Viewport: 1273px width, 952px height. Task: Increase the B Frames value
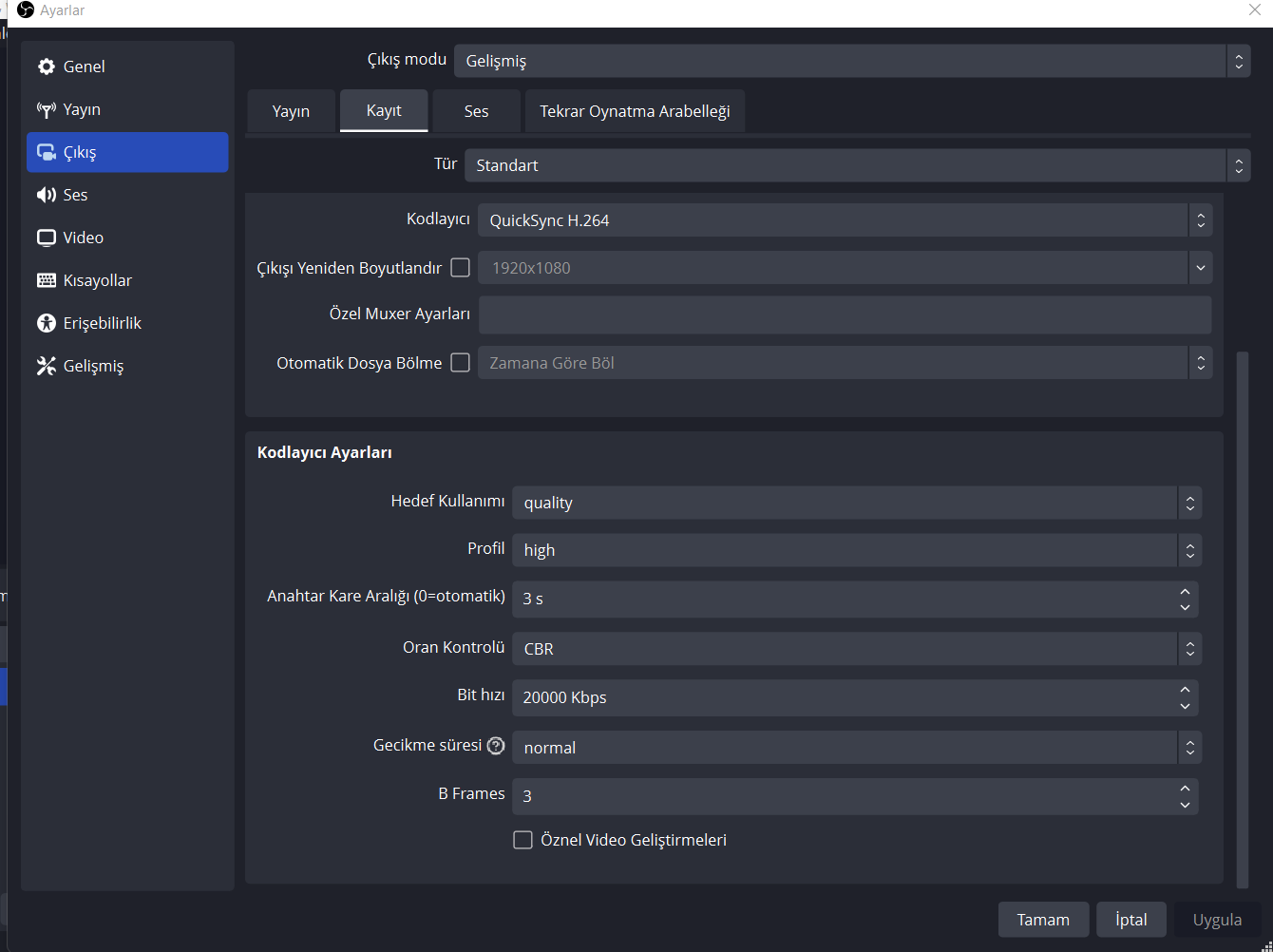1185,789
